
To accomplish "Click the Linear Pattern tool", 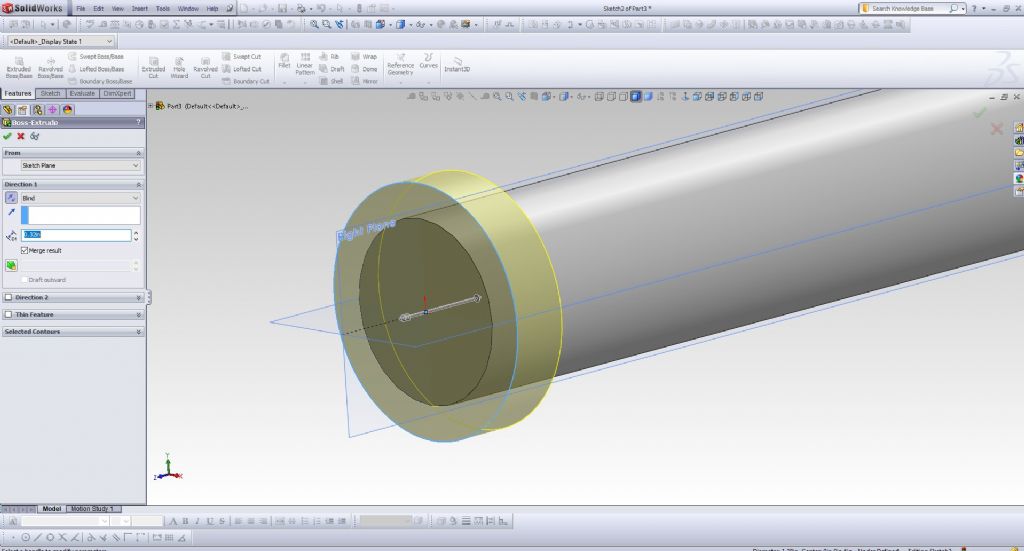I will click(305, 64).
